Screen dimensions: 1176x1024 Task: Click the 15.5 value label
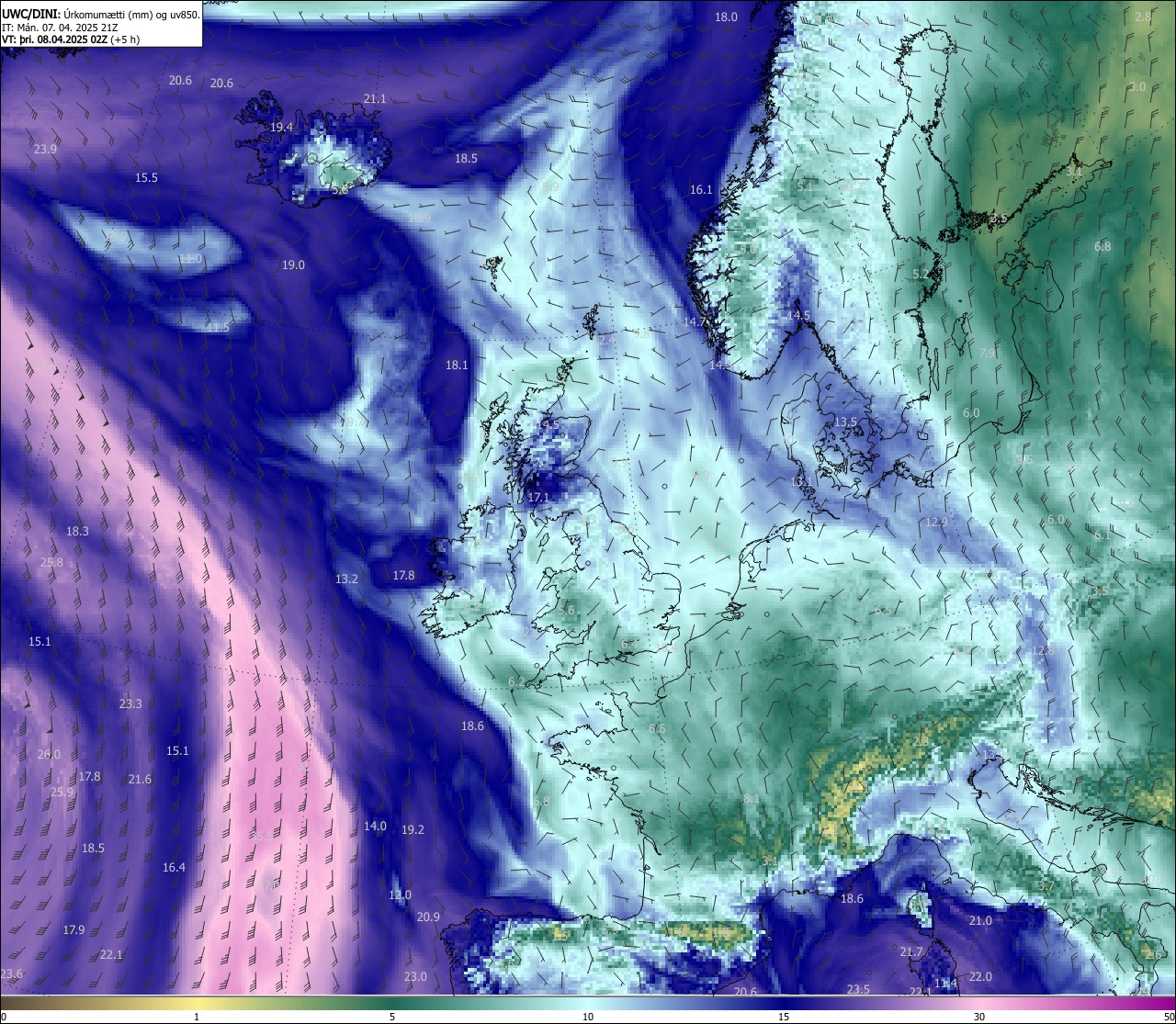[x=146, y=177]
